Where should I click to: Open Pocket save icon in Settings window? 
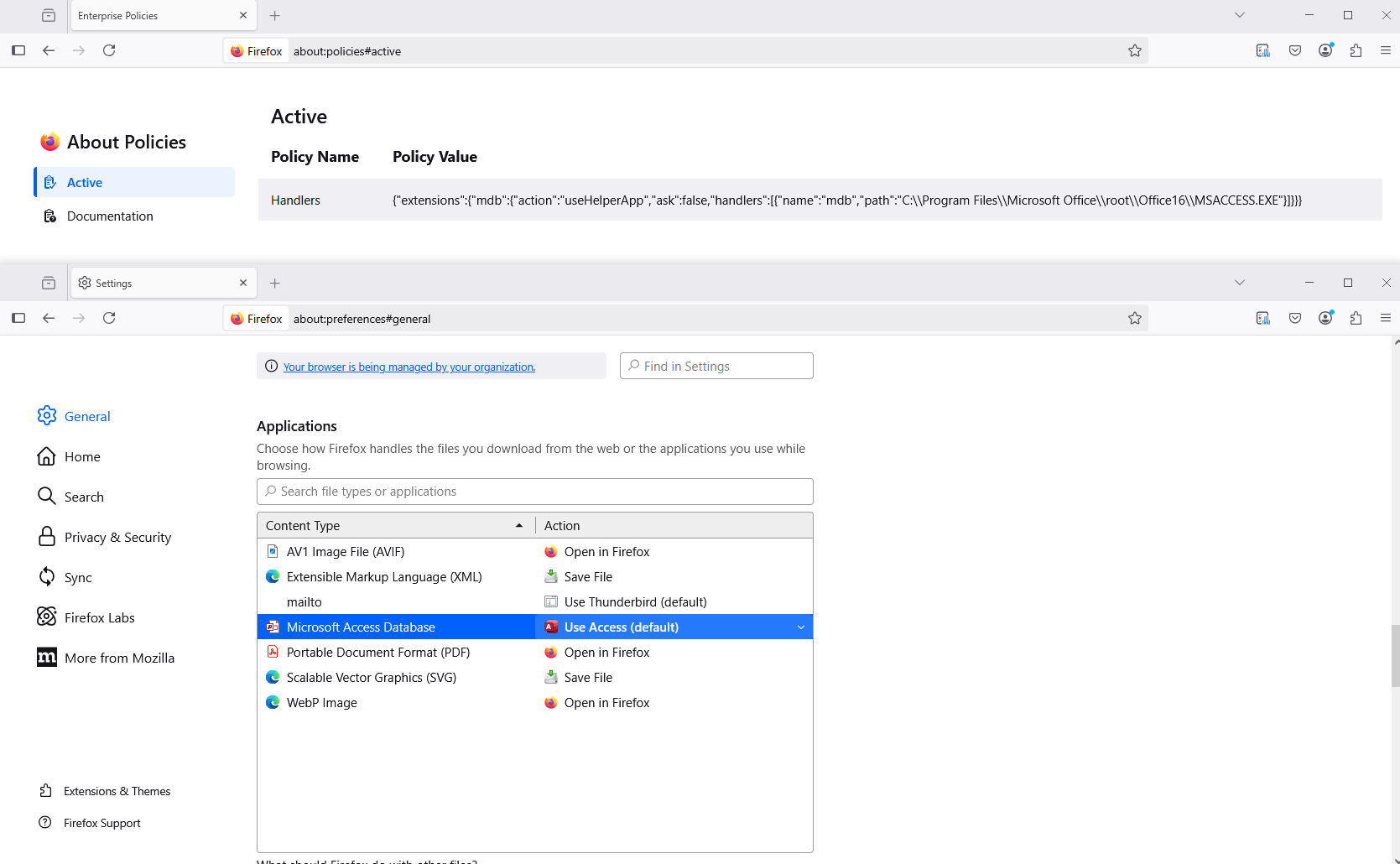click(1295, 318)
